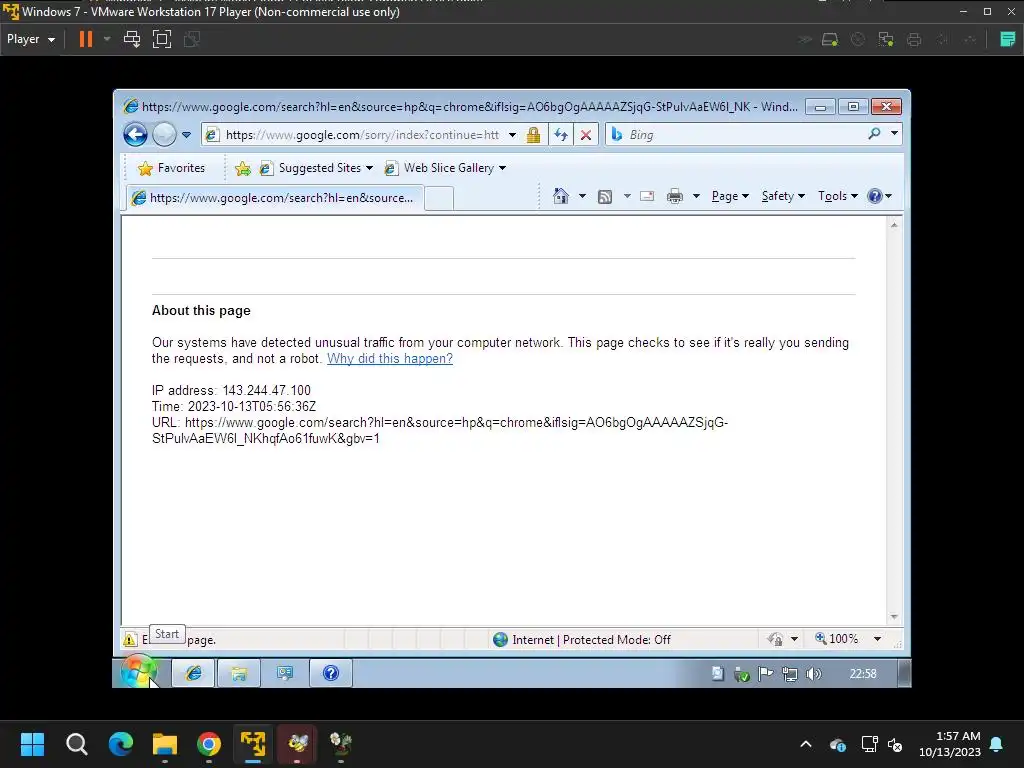Screen dimensions: 1024x768
Task: Click the 22:58 clock in Windows 7 tray
Action: tap(863, 673)
